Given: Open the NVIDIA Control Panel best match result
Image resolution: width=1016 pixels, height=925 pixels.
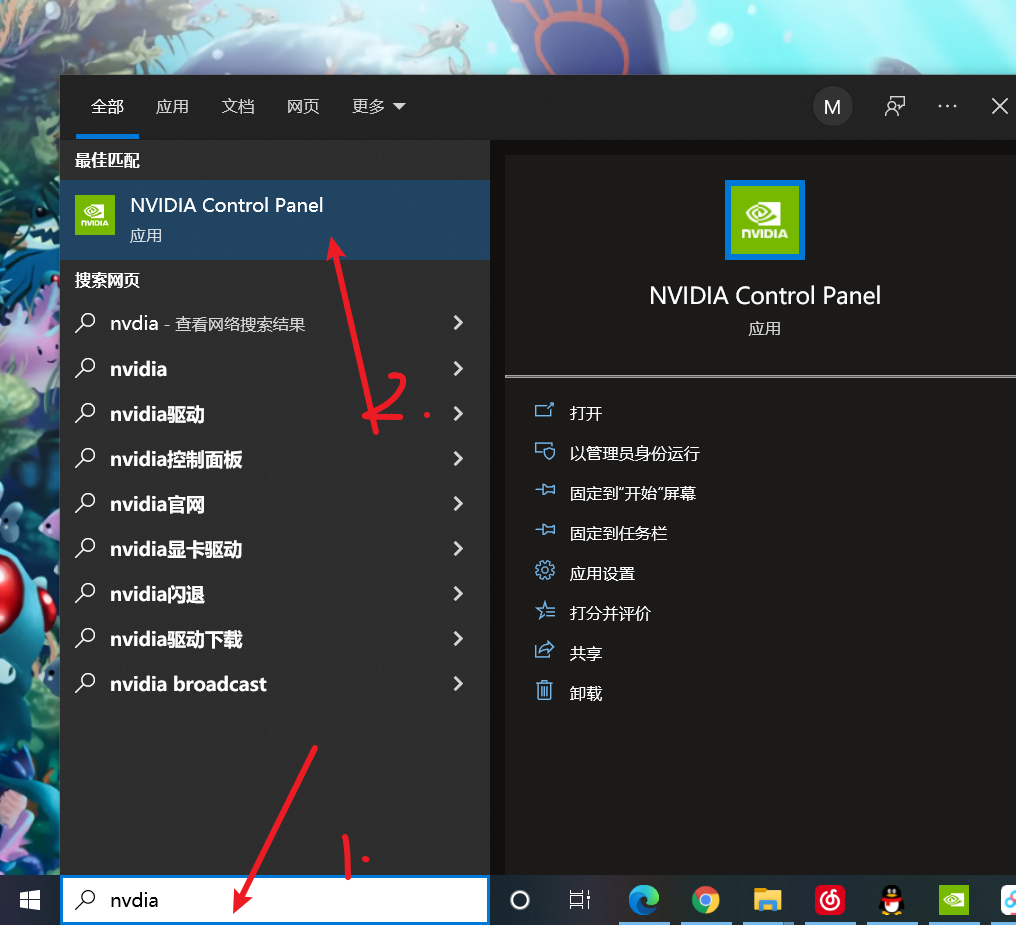Looking at the screenshot, I should coord(275,220).
